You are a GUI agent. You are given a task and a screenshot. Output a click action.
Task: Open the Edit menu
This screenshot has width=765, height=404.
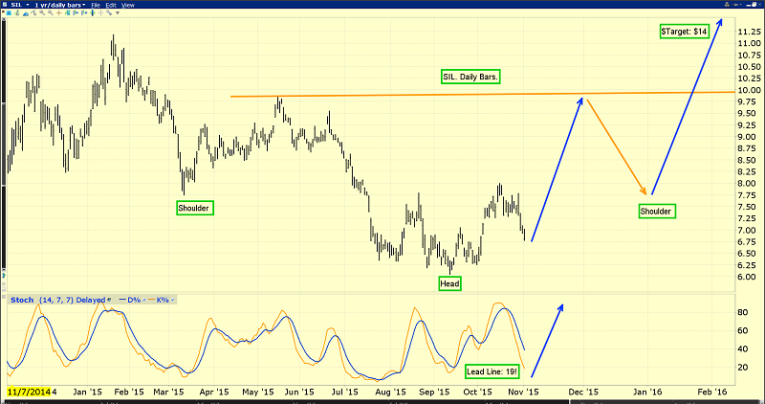[109, 5]
